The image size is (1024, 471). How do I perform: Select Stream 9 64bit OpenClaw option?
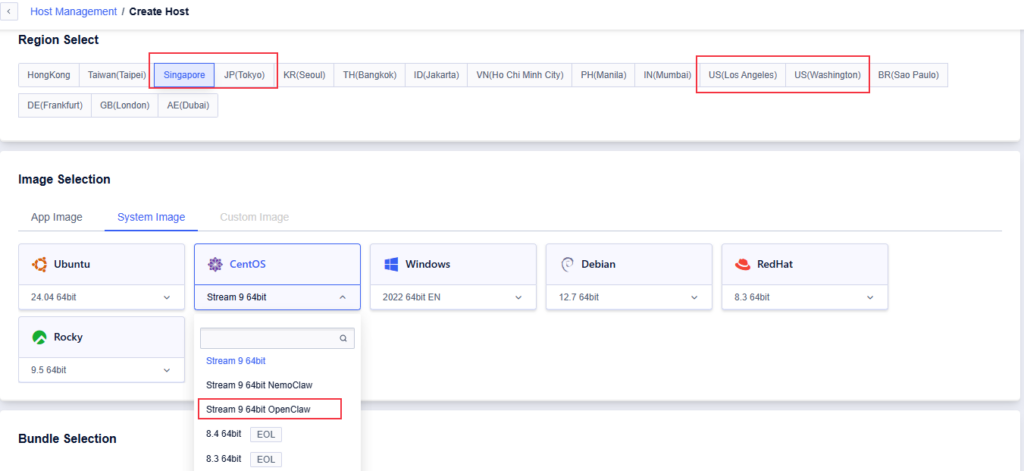[x=268, y=409]
